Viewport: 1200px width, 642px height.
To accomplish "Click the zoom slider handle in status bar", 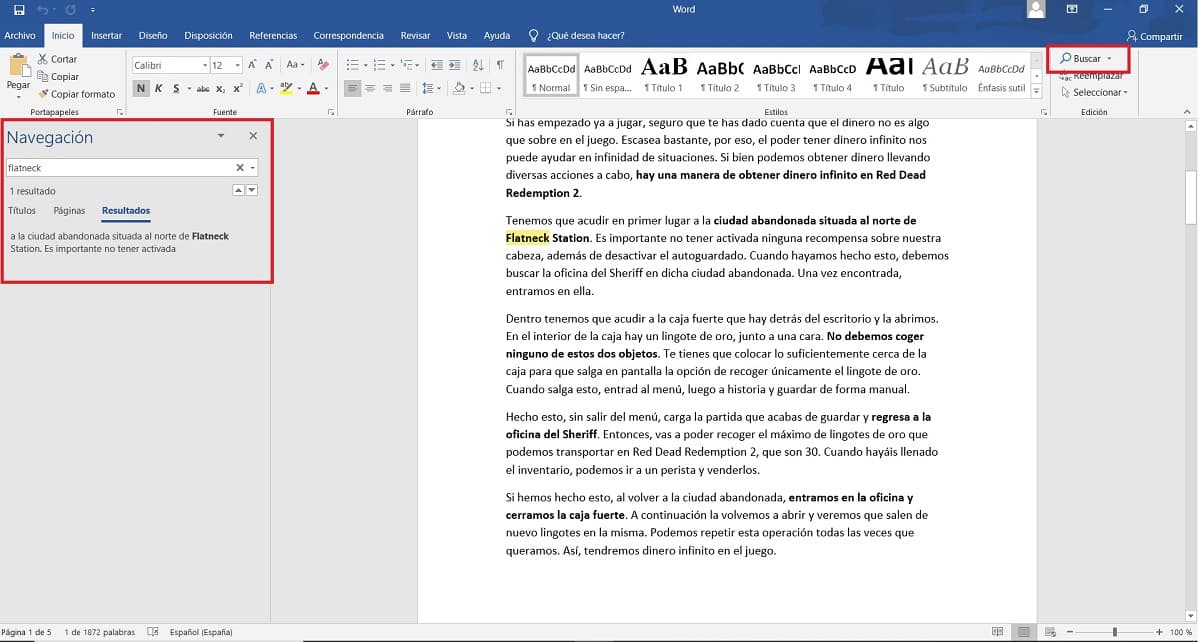I will point(1114,632).
